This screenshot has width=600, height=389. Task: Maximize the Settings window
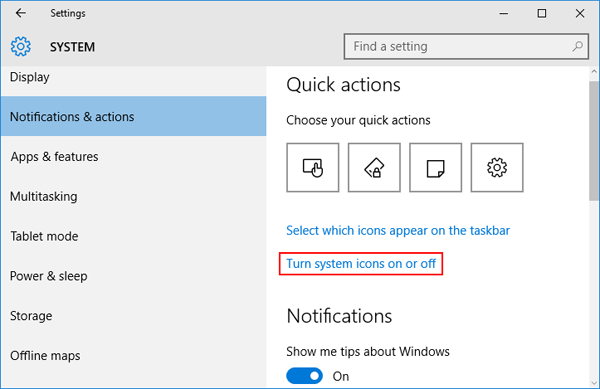click(541, 13)
